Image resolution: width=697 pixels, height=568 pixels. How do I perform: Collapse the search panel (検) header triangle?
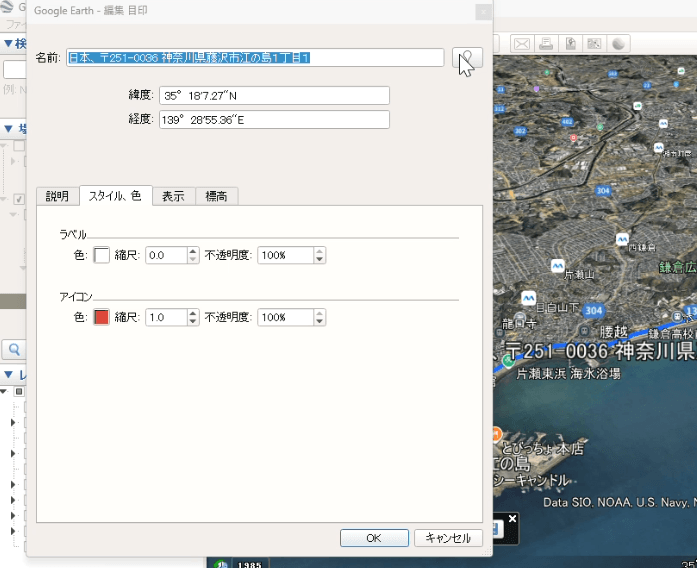[x=8, y=44]
